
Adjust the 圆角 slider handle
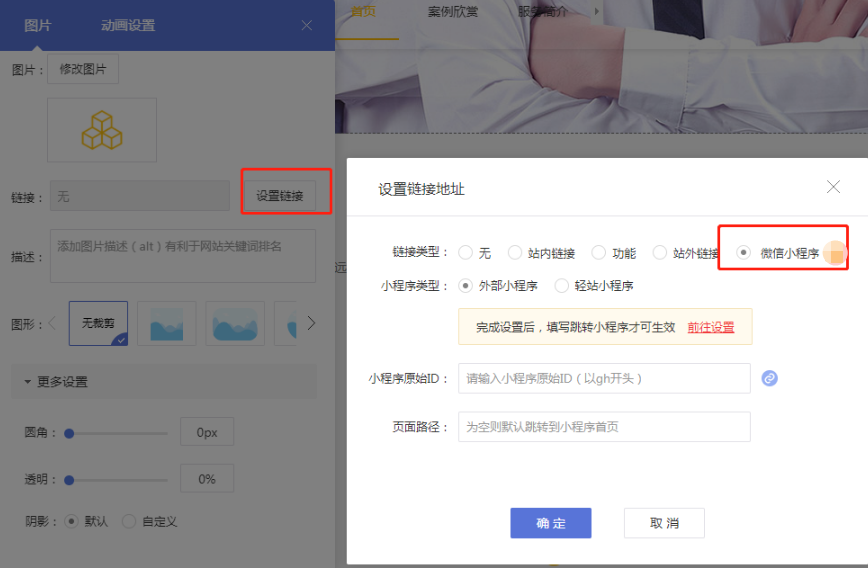[x=69, y=433]
